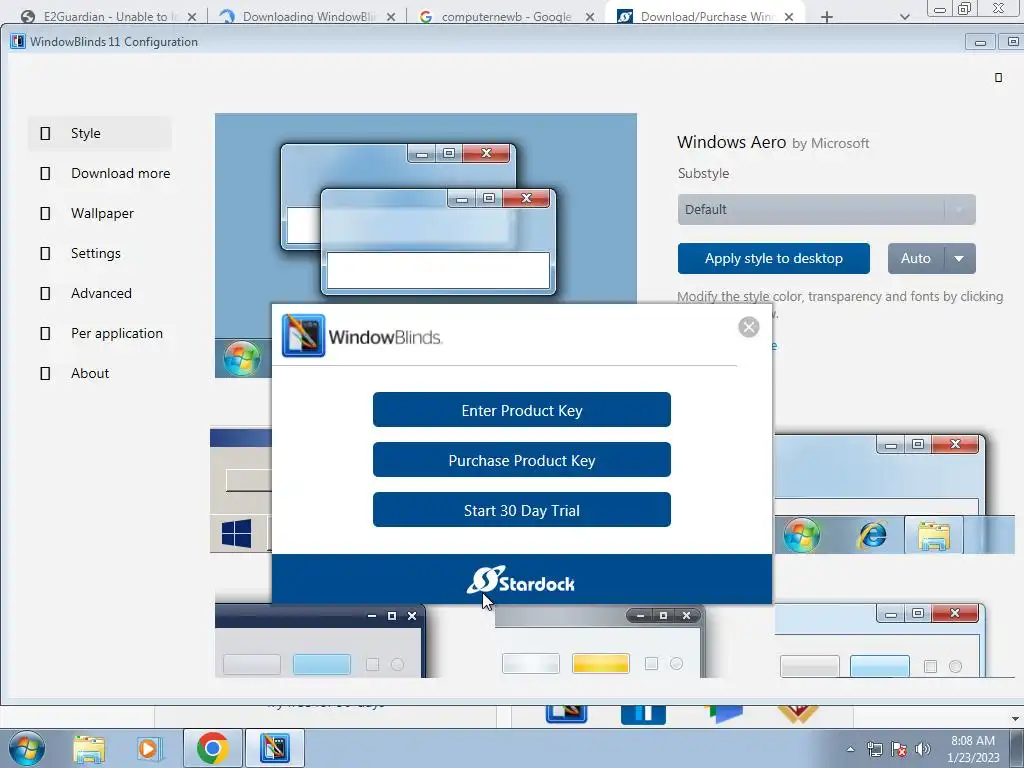Screen dimensions: 1024x768
Task: Select the Windows 10 style thumbnail
Action: click(240, 491)
